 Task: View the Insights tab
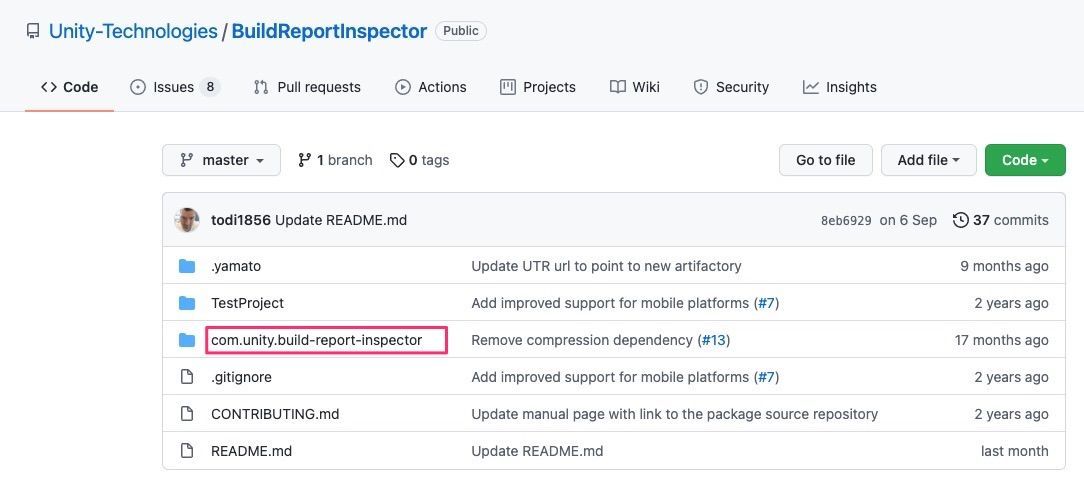839,87
